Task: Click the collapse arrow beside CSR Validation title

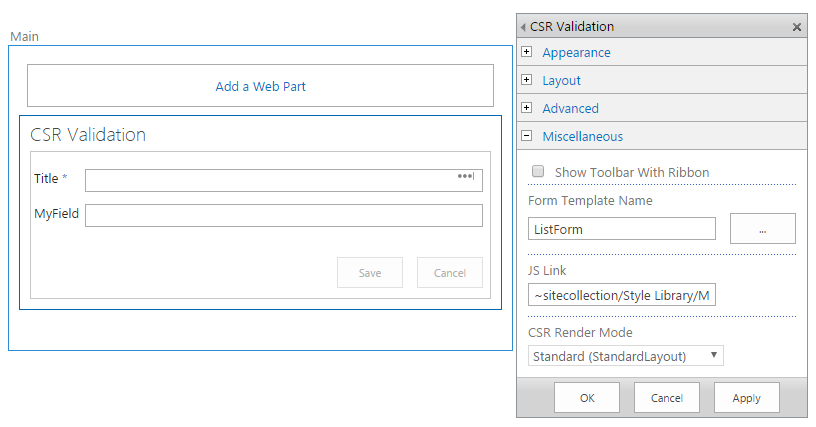Action: pyautogui.click(x=522, y=27)
